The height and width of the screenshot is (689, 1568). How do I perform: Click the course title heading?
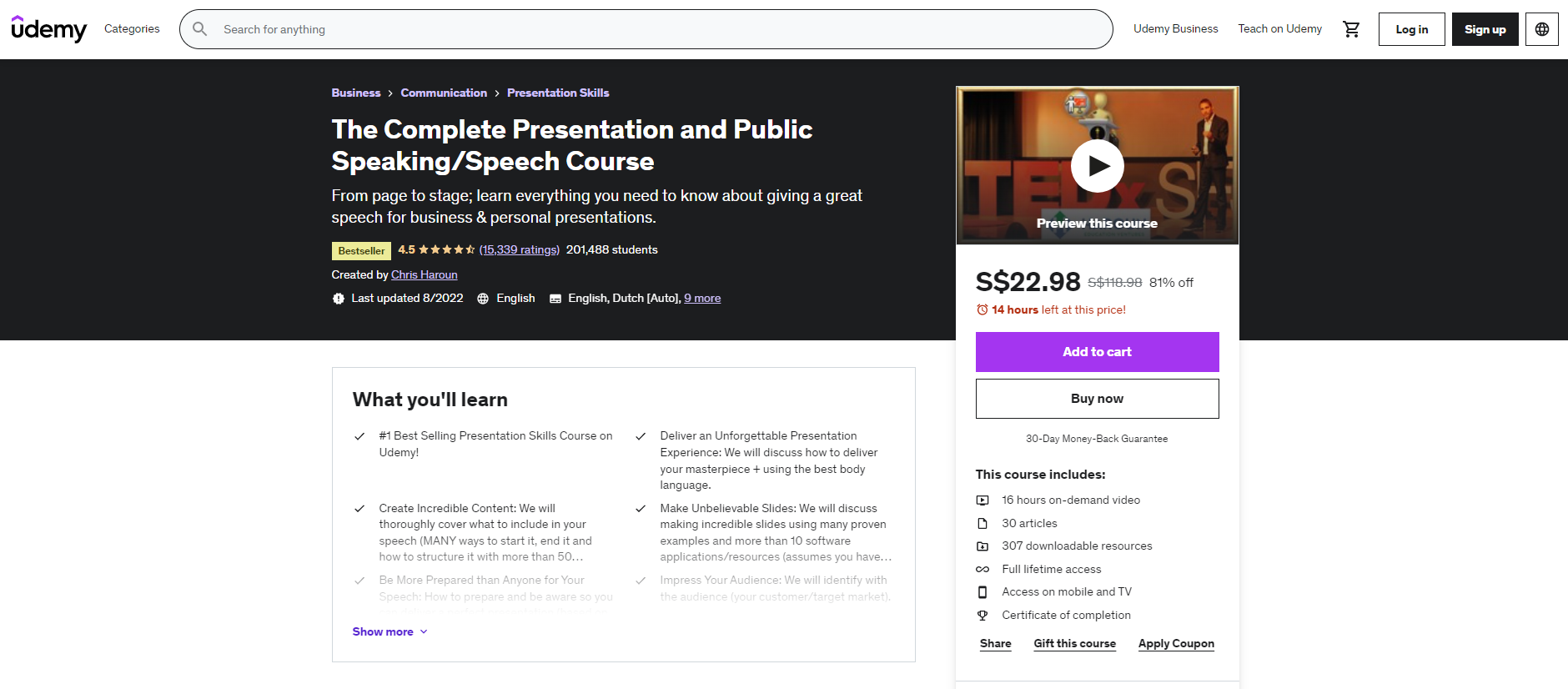pyautogui.click(x=572, y=145)
